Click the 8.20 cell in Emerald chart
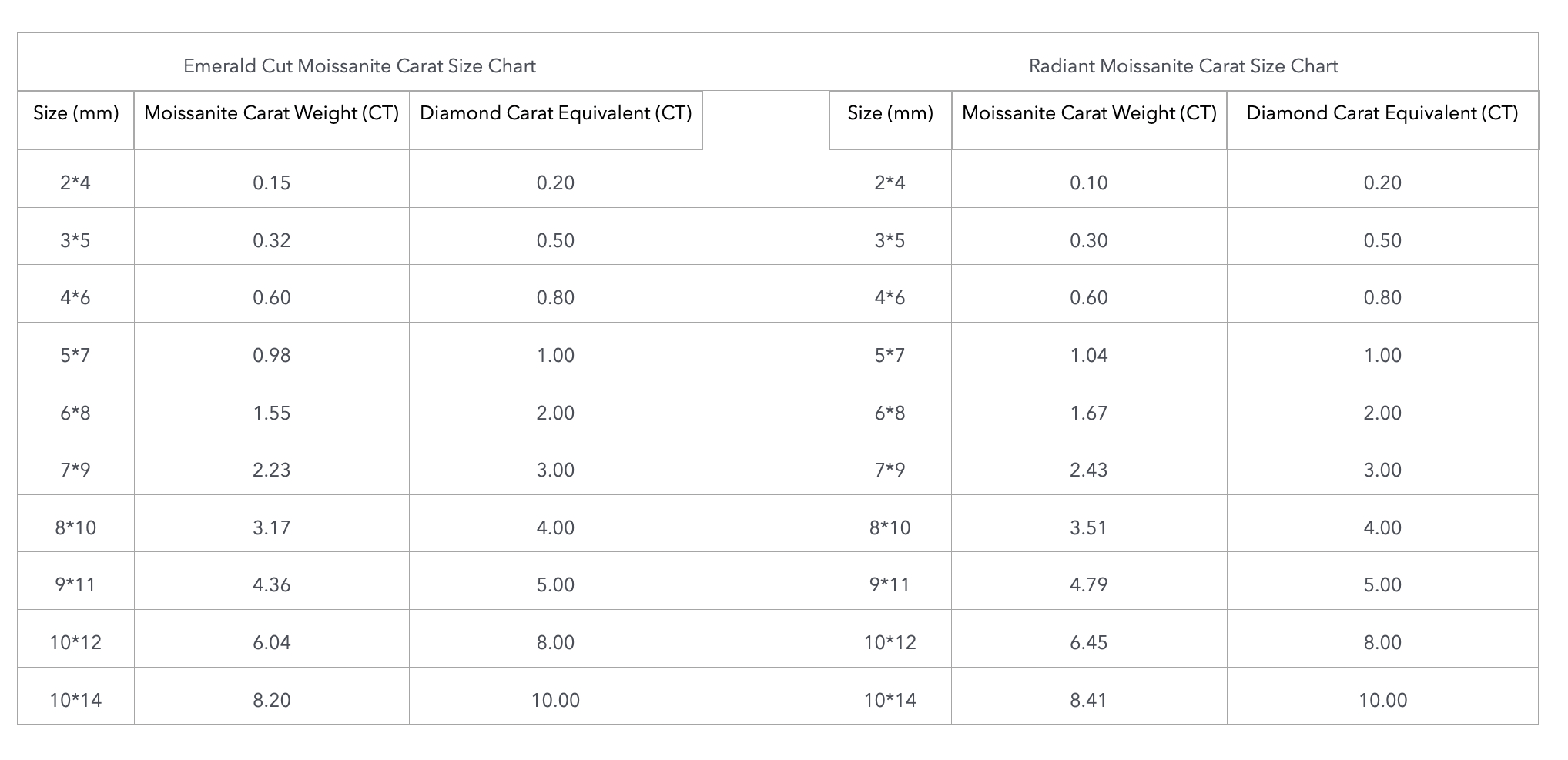The height and width of the screenshot is (760, 1568). click(x=271, y=700)
